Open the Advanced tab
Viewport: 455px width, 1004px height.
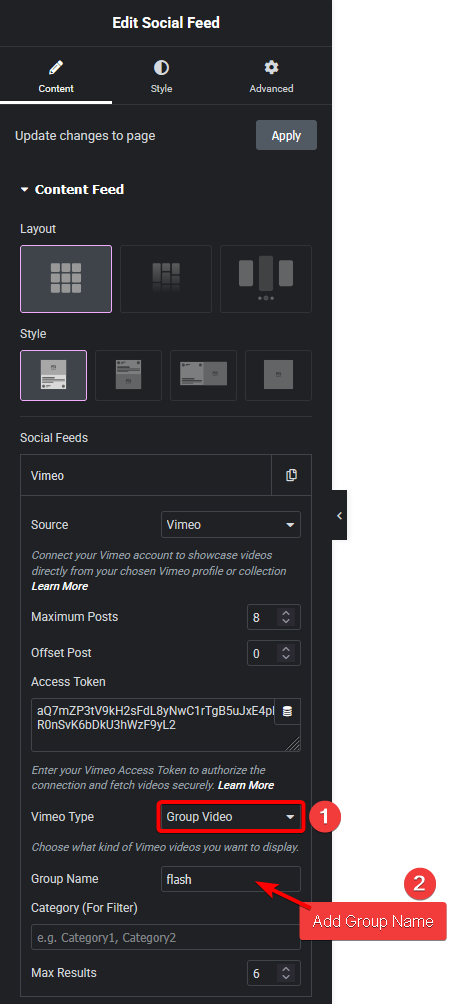coord(271,76)
